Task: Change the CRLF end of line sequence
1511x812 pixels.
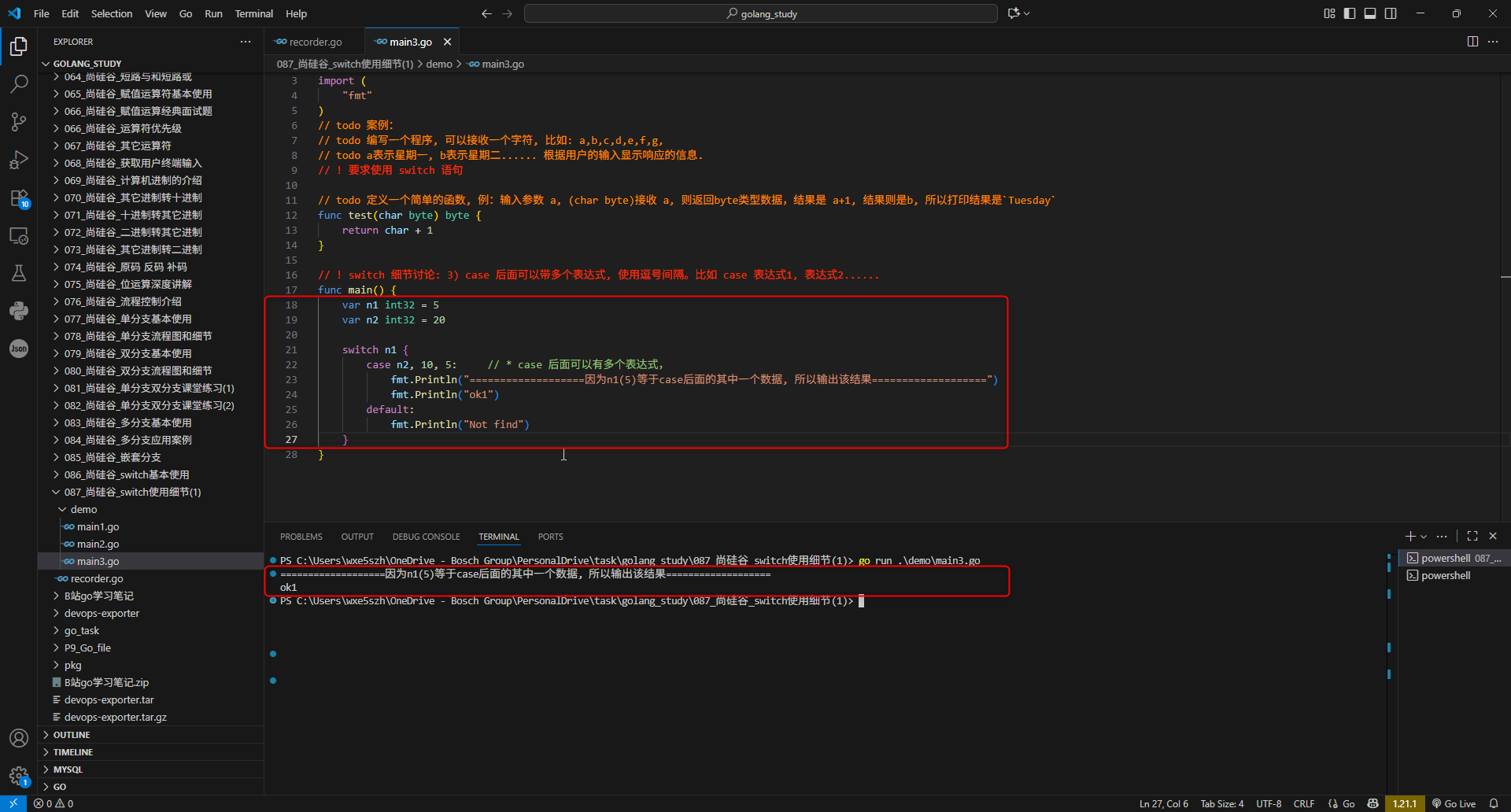Action: point(1304,803)
